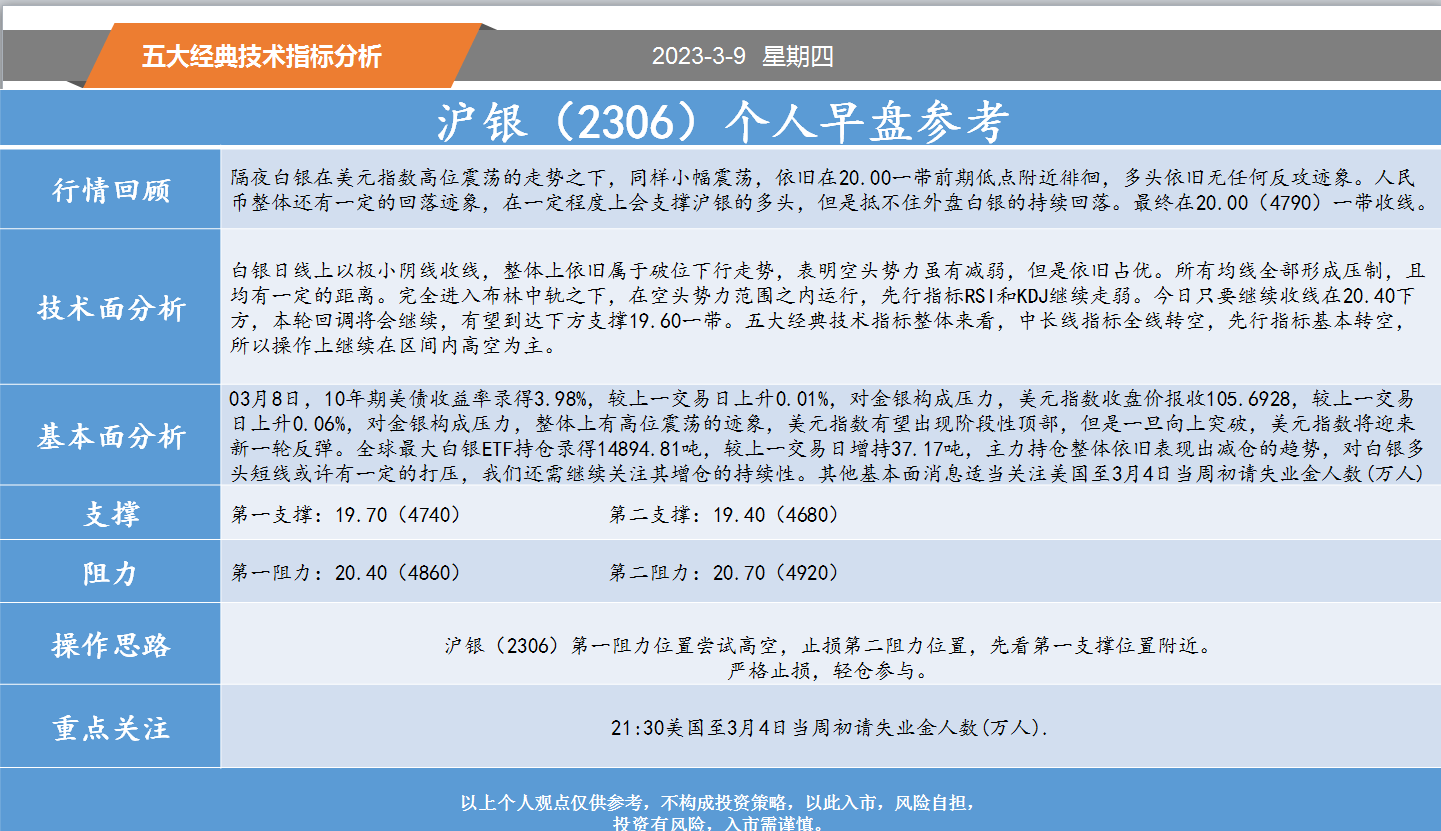Click the 支撑 row header
This screenshot has height=831, width=1441.
(x=110, y=513)
